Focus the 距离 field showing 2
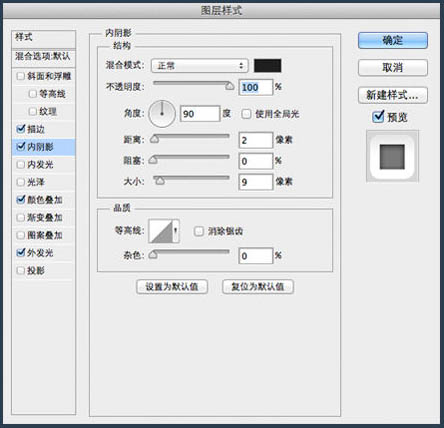The image size is (444, 428). pyautogui.click(x=256, y=140)
